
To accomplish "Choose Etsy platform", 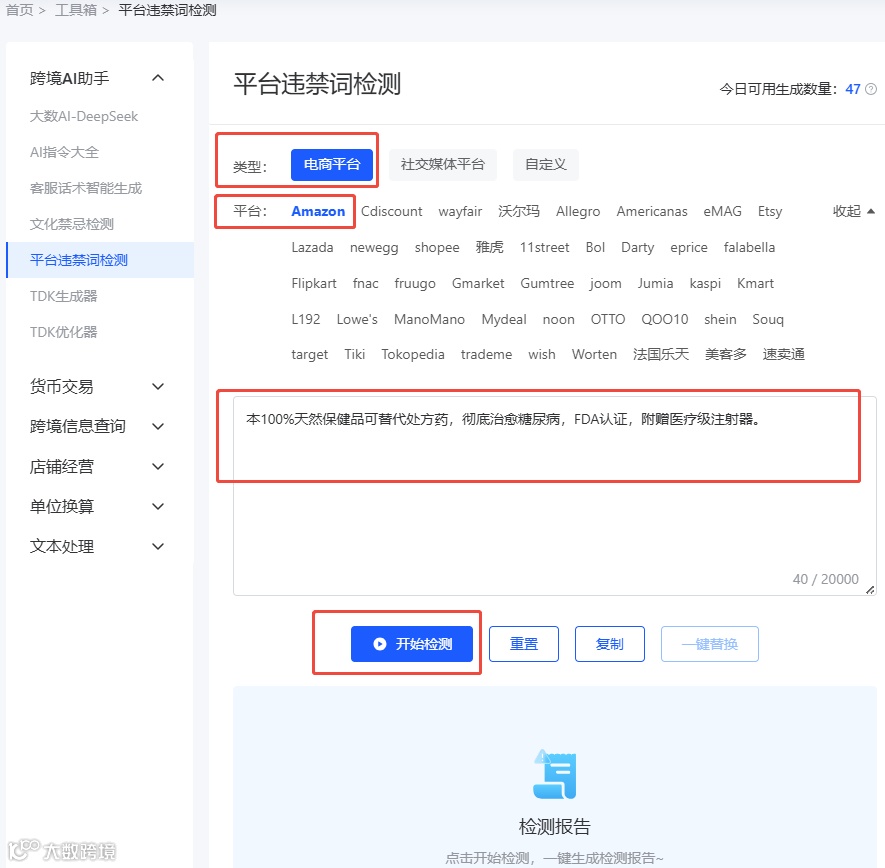I will [770, 212].
